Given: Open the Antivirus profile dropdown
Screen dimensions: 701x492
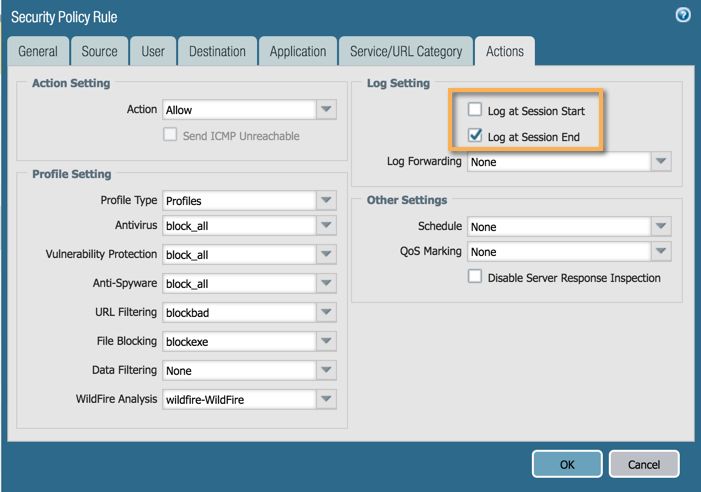Looking at the screenshot, I should click(327, 226).
